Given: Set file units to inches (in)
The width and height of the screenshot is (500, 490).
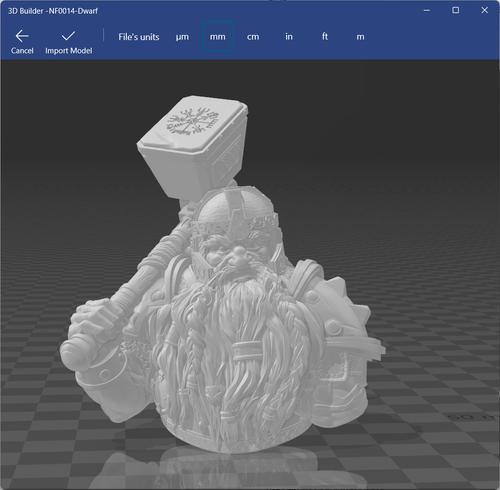Looking at the screenshot, I should pos(289,36).
